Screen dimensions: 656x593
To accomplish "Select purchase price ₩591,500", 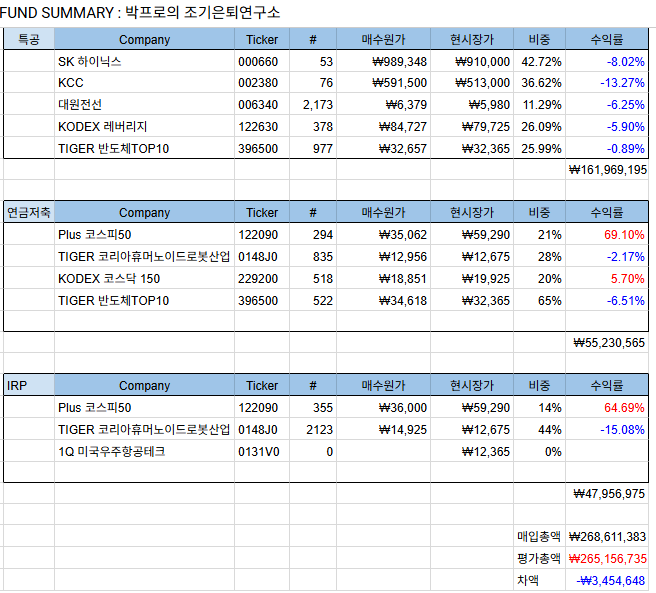I will 384,82.
